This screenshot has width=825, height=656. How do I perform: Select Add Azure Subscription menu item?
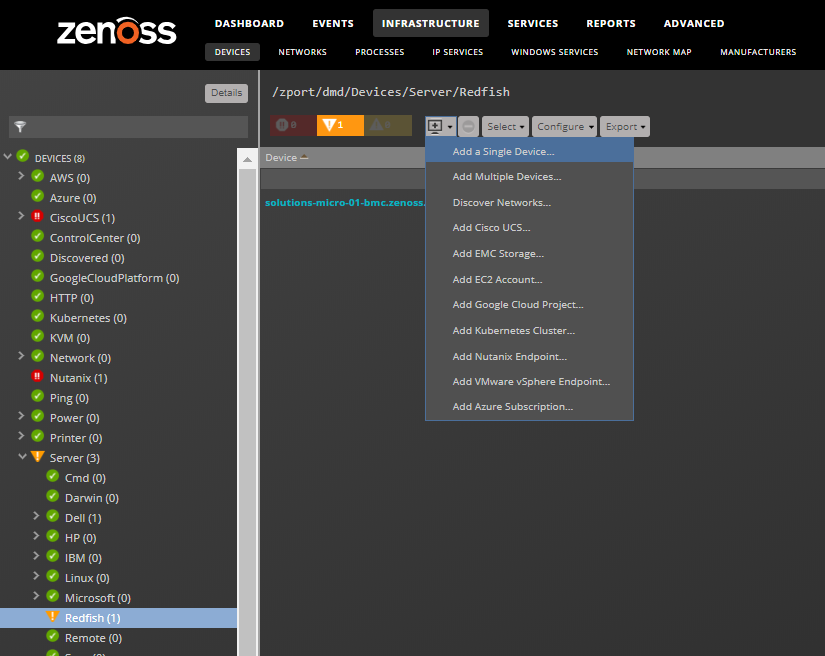[x=529, y=407]
